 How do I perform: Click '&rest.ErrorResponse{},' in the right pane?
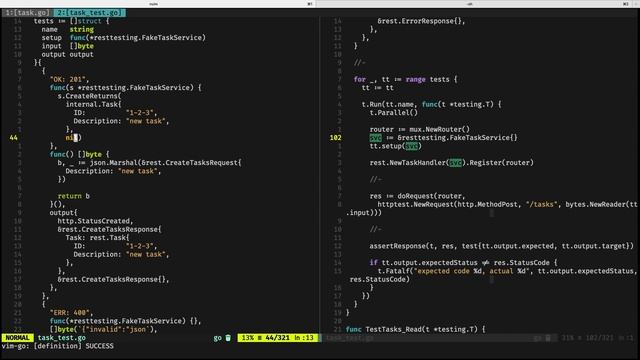(x=421, y=21)
